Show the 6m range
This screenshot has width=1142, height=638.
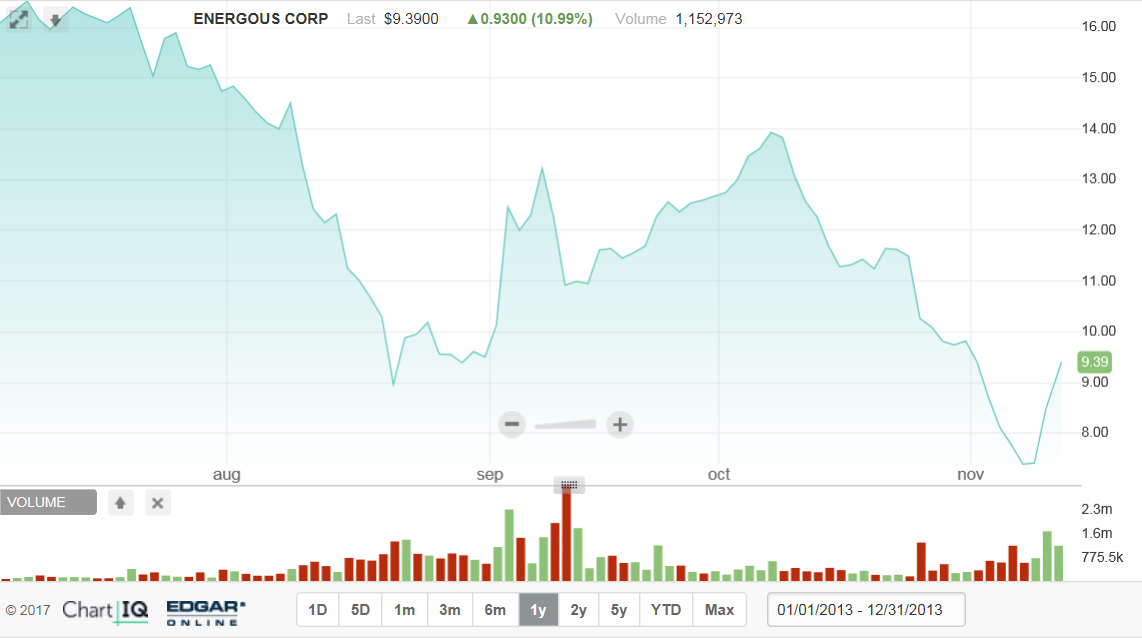point(495,610)
